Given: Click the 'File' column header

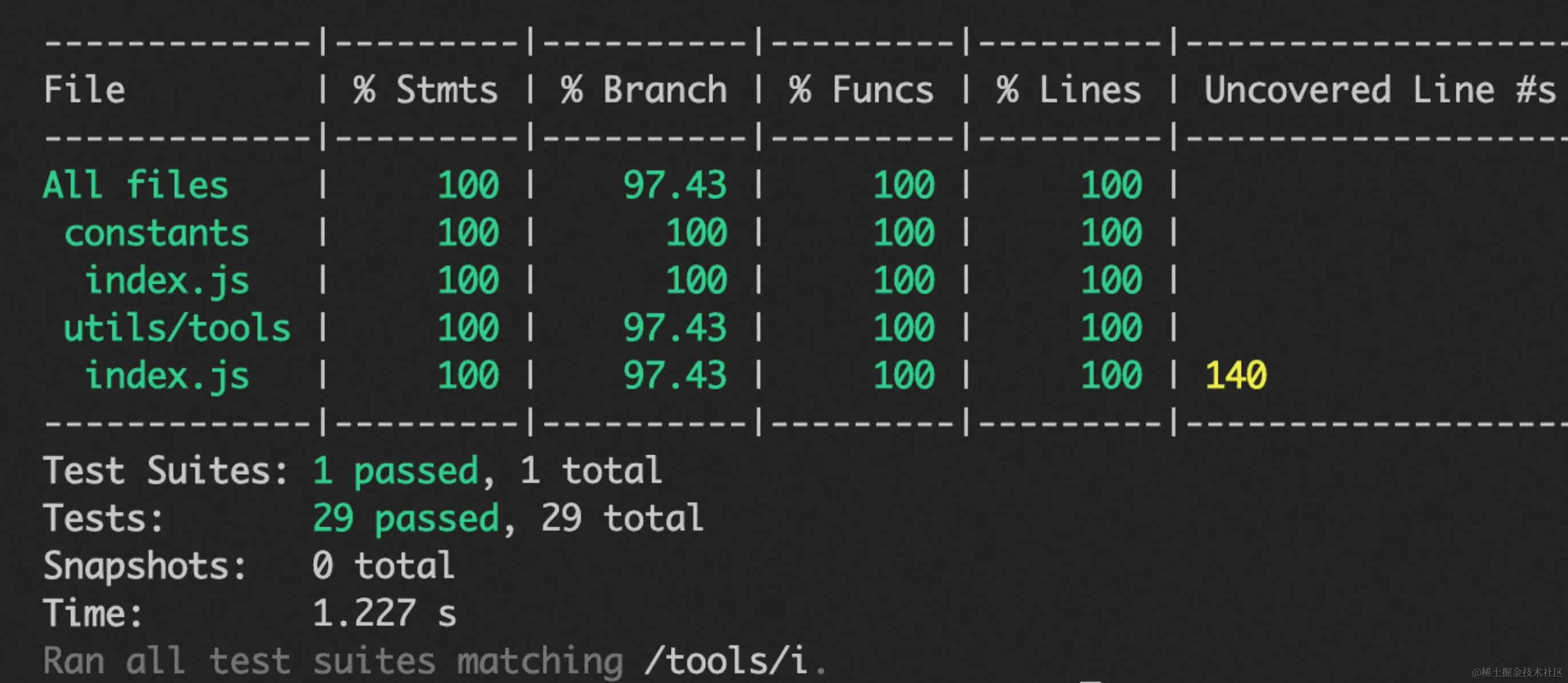Looking at the screenshot, I should pos(85,90).
